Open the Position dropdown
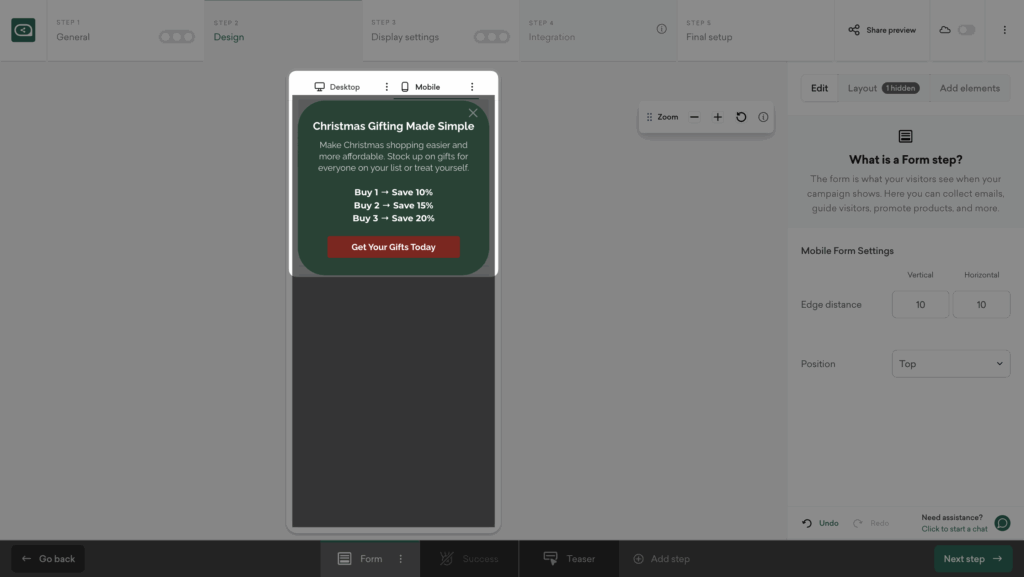This screenshot has width=1024, height=577. (x=950, y=364)
